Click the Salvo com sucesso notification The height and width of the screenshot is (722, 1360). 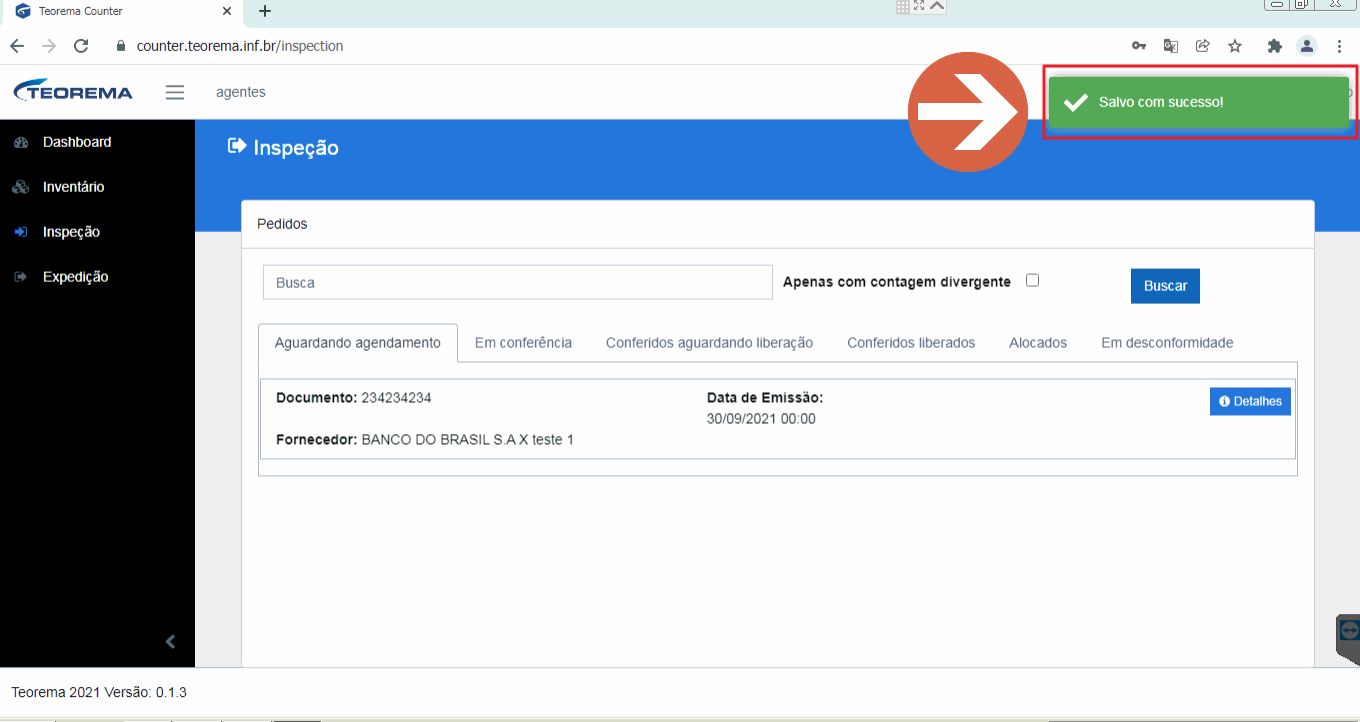coord(1198,103)
